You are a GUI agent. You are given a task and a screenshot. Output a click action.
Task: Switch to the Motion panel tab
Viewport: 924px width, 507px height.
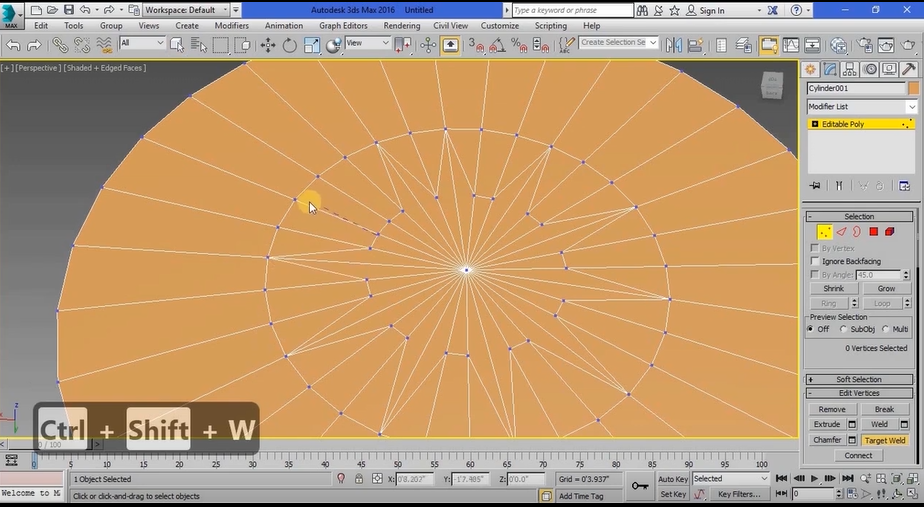[x=869, y=70]
